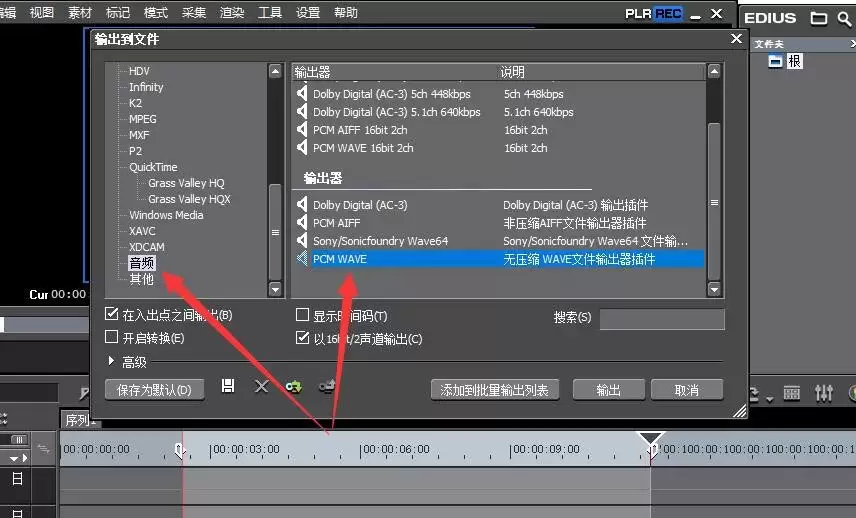
Task: Toggle display timecode checkbox (显示时间码)
Action: (302, 314)
